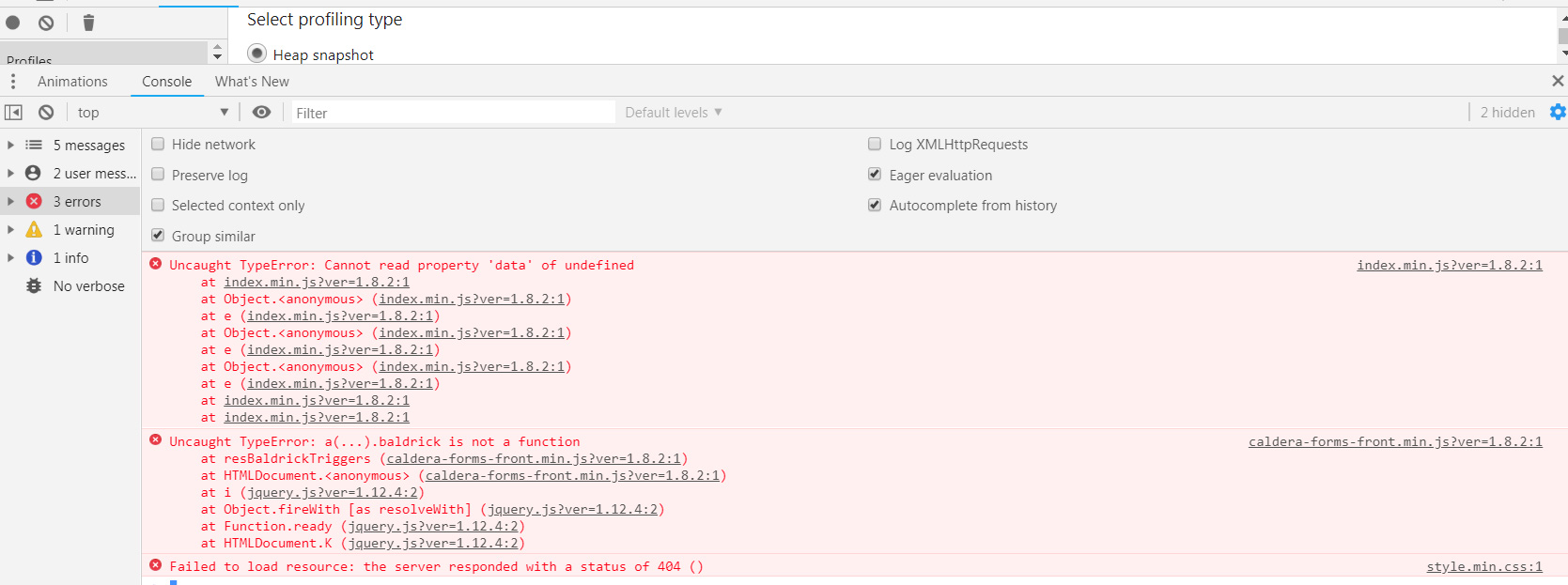Click the 'Uncaught TypeError: Cannot read property' message
This screenshot has height=585, width=1568.
coord(401,265)
